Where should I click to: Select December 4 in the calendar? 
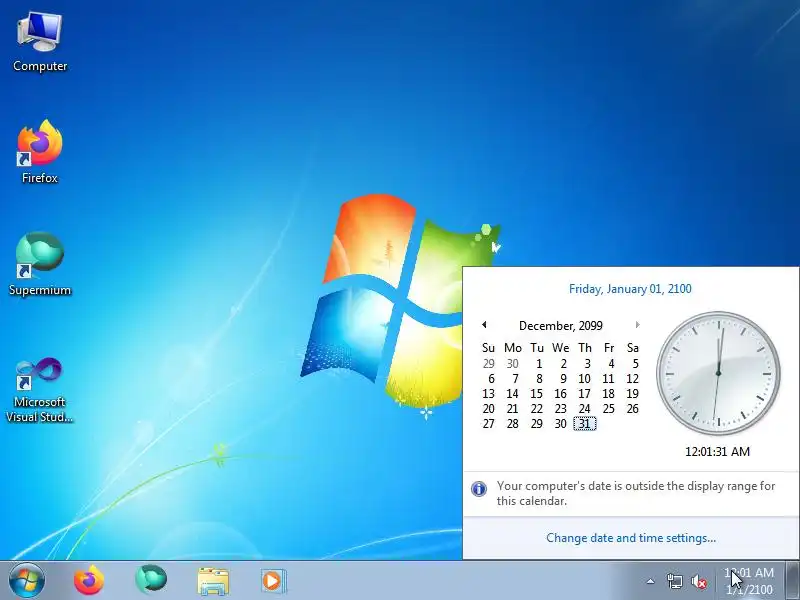tap(611, 364)
